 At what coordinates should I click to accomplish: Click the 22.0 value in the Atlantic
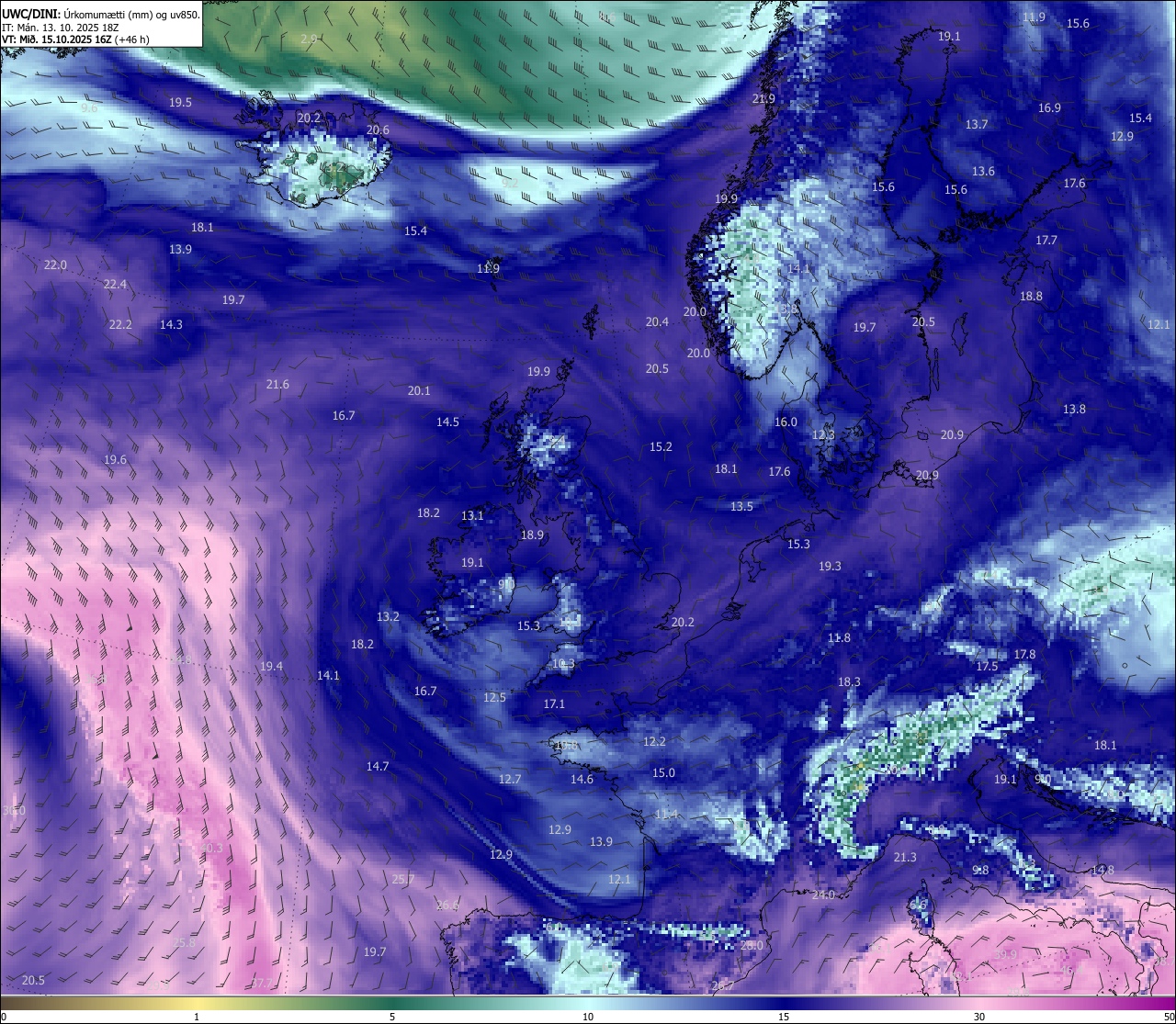point(55,265)
